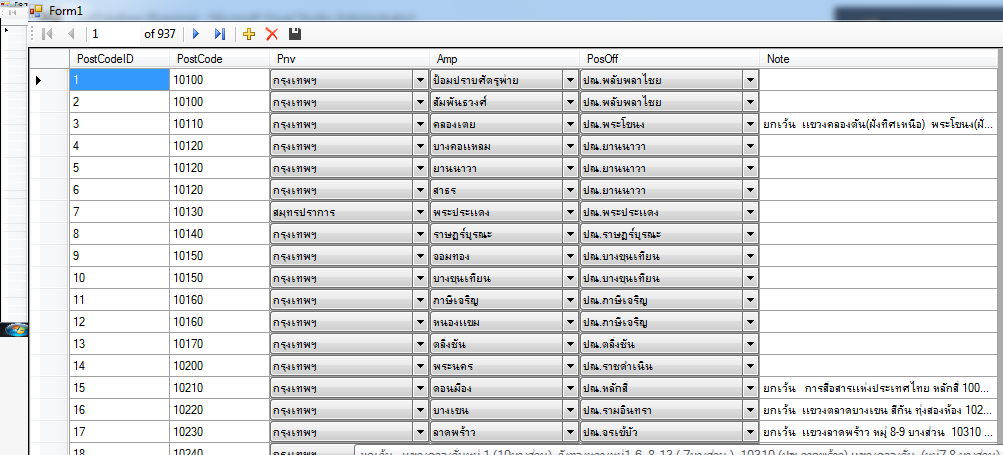Select the PostCode cell '10170'

pos(219,344)
